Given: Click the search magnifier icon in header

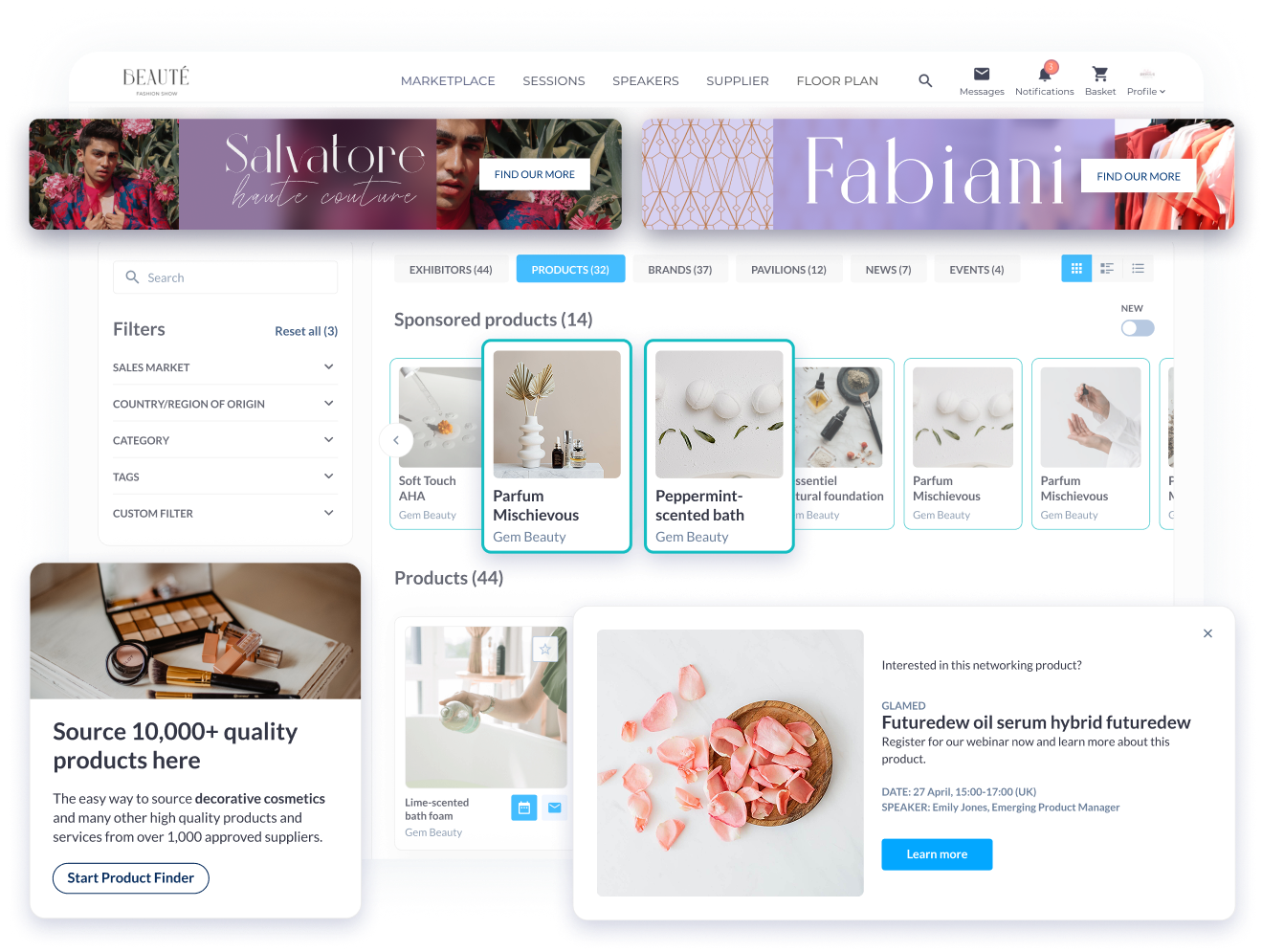Looking at the screenshot, I should coord(925,81).
